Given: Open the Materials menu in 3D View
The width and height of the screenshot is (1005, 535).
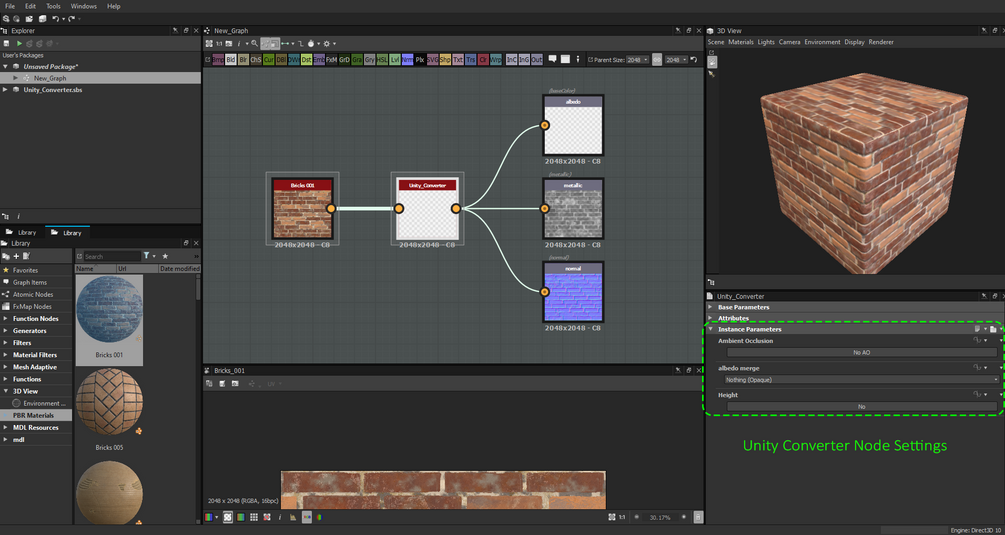Looking at the screenshot, I should [x=740, y=42].
